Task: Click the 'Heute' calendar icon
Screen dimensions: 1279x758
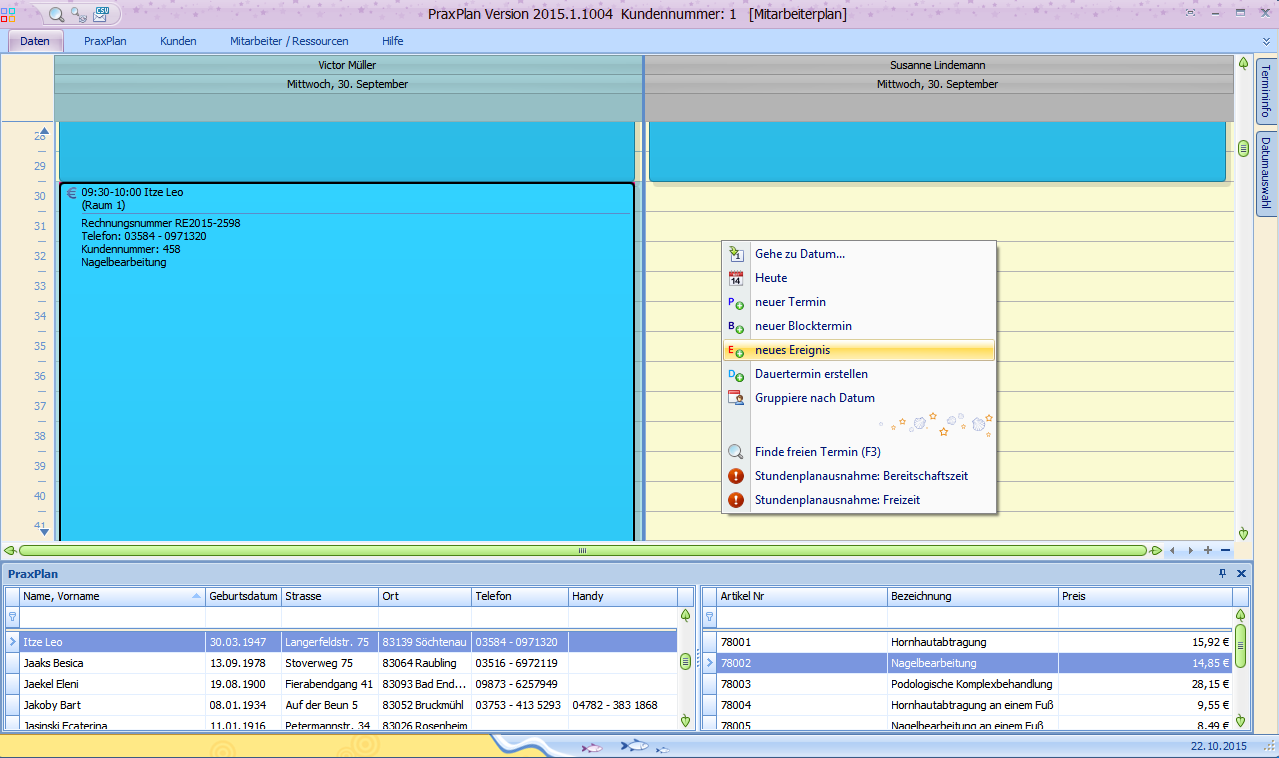Action: click(736, 278)
